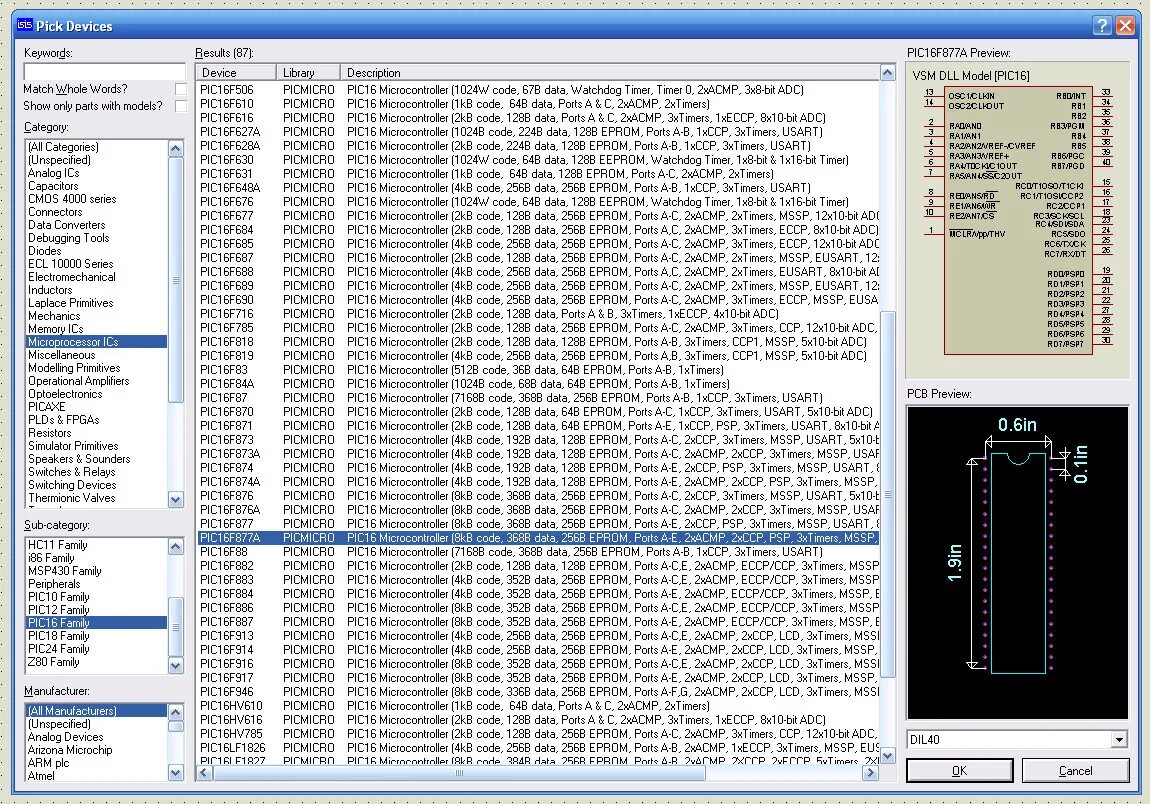Select PIC16F887 device row
The height and width of the screenshot is (804, 1150).
point(538,621)
